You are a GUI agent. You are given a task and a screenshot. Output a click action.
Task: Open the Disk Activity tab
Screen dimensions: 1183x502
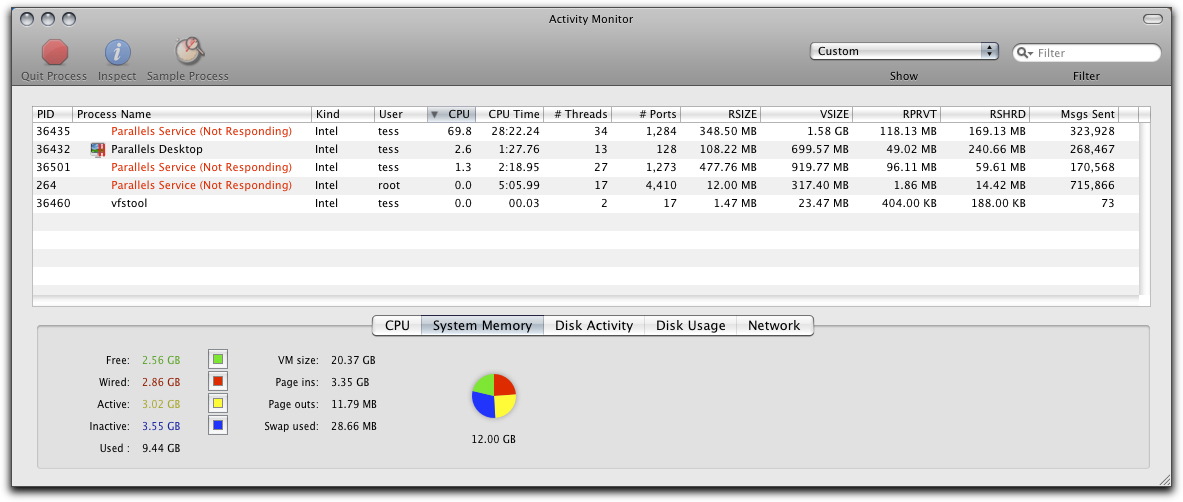[x=594, y=325]
